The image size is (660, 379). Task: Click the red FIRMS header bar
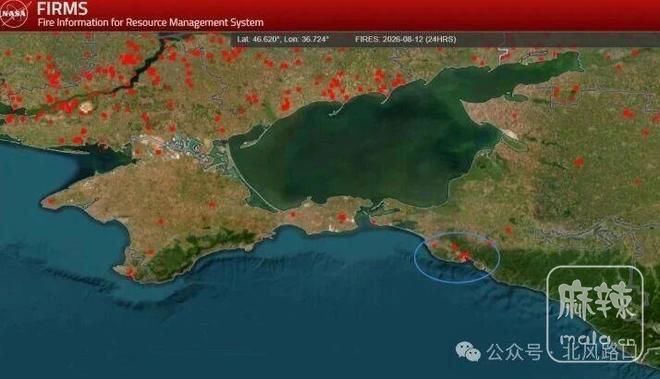(x=330, y=15)
